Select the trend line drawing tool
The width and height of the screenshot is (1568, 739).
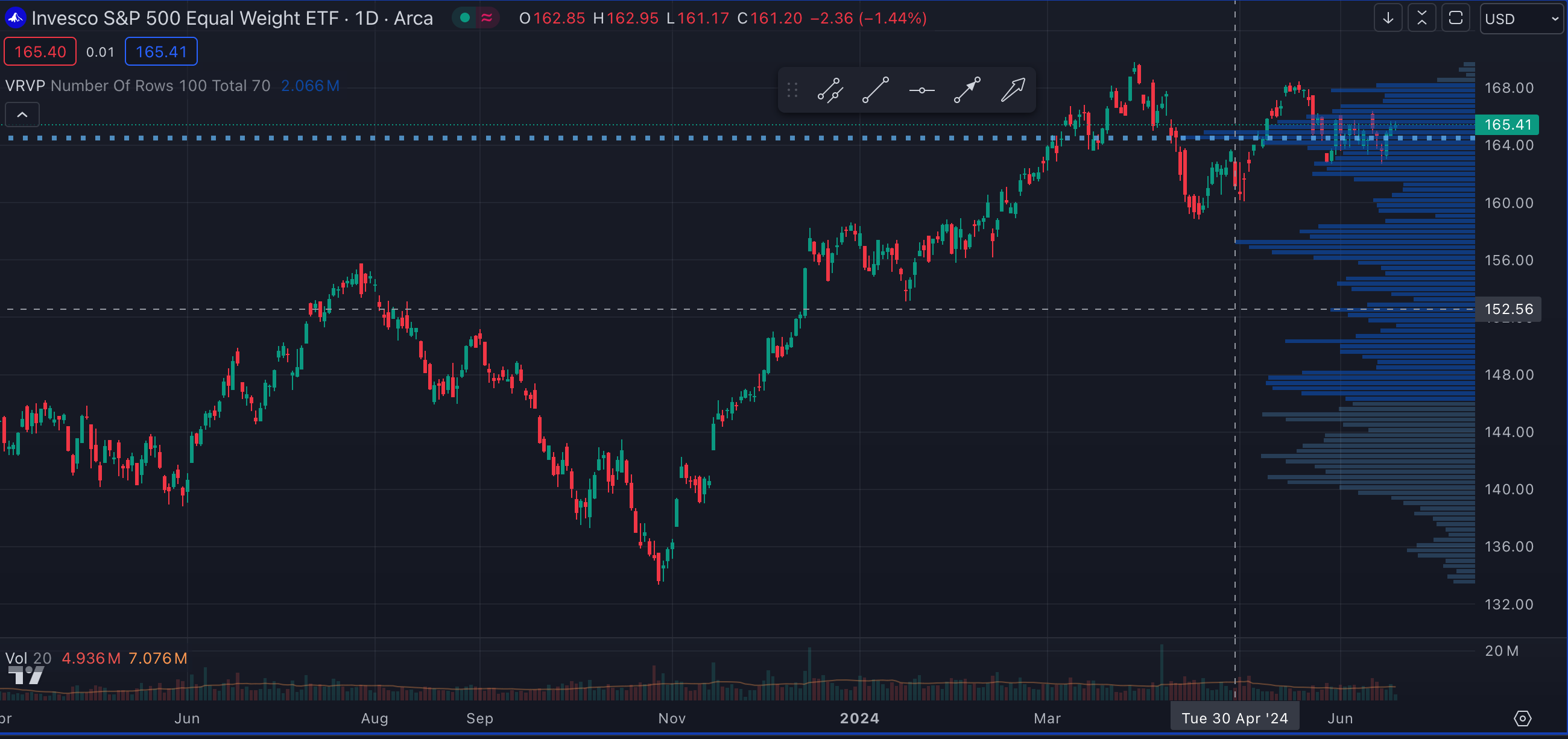tap(876, 90)
